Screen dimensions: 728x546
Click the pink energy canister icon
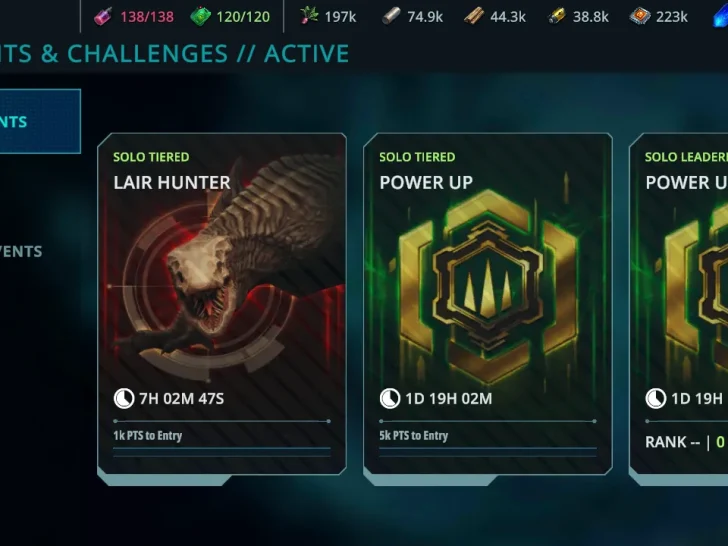tap(103, 17)
